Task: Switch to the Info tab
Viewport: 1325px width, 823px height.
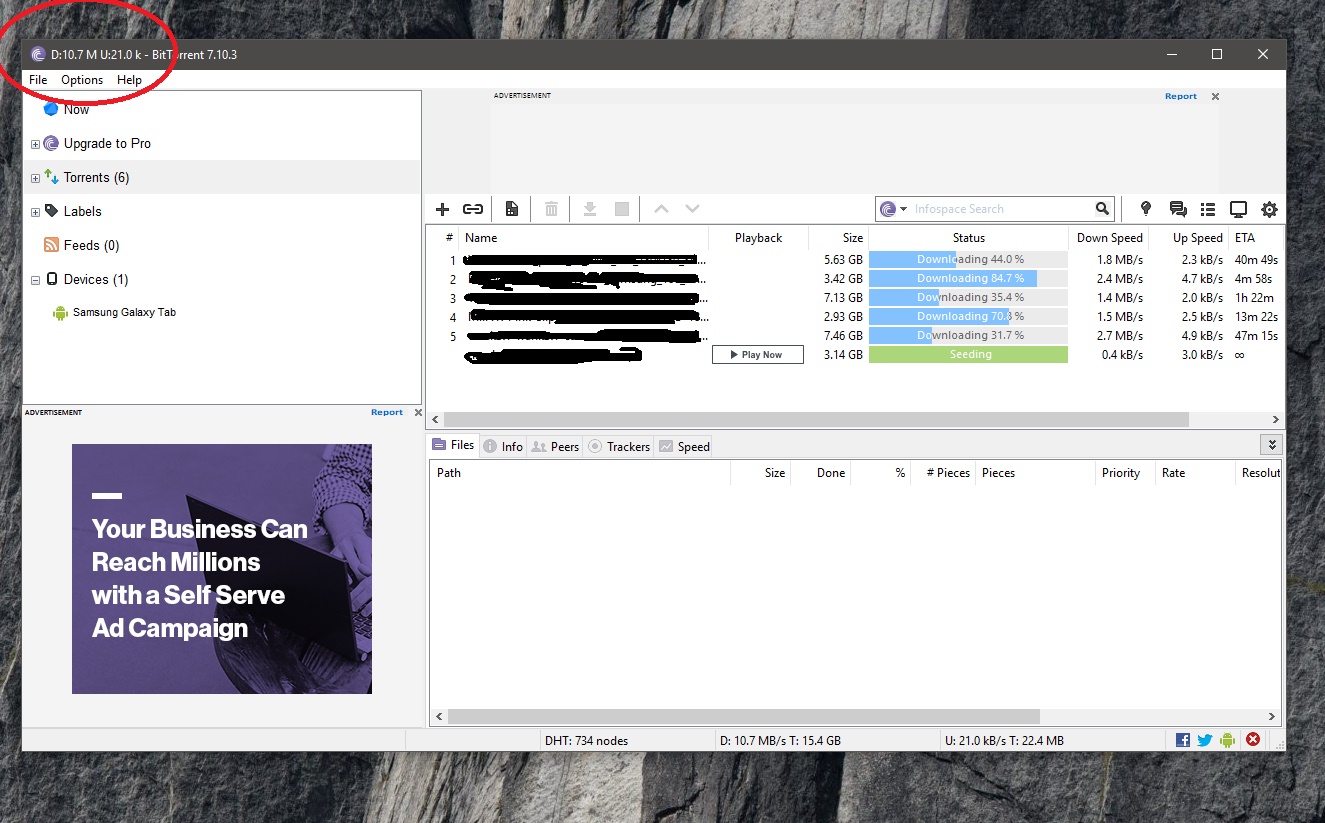Action: (x=503, y=447)
